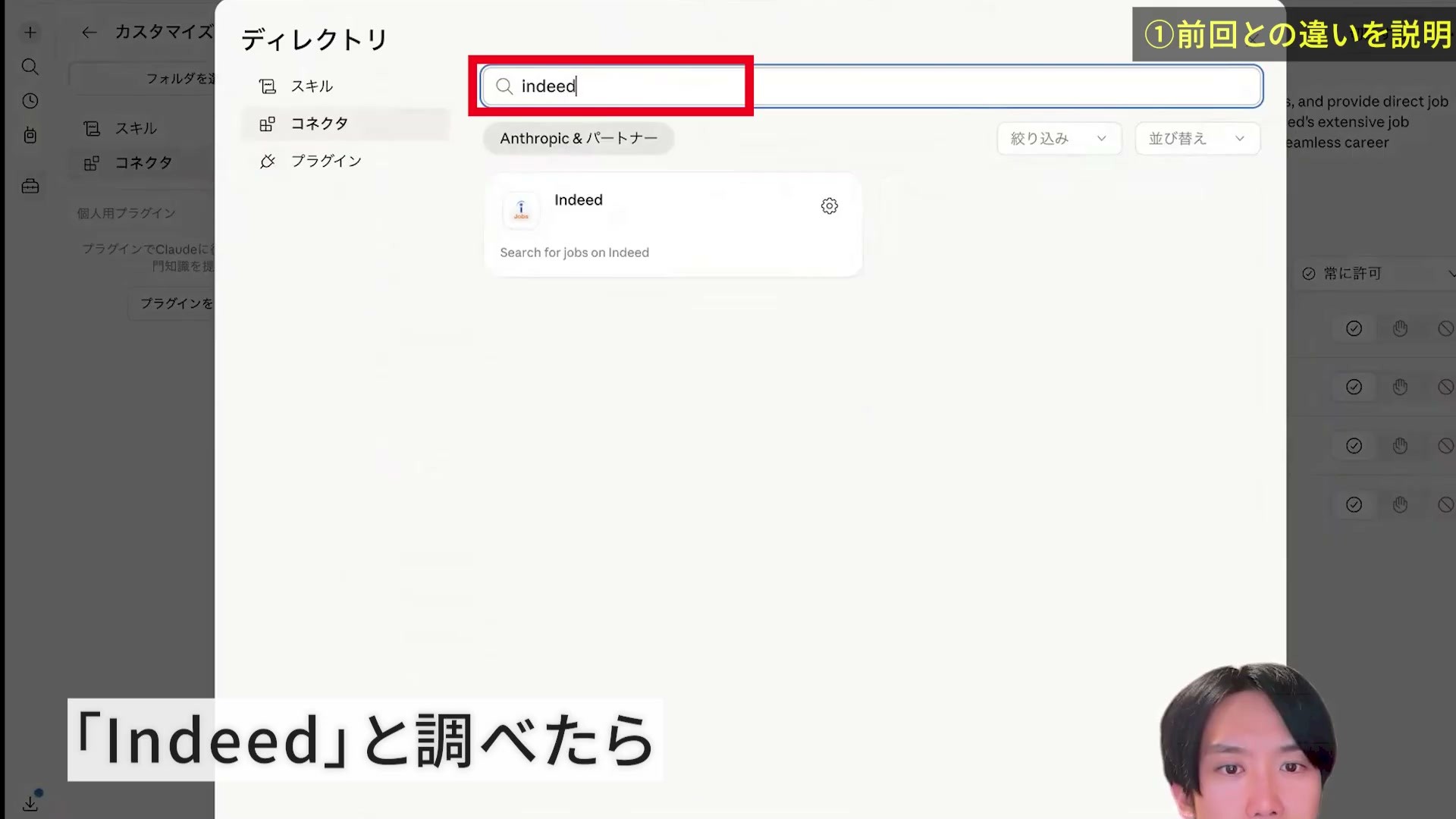Click the ディレクトリ dialog title
The image size is (1456, 819).
pos(314,39)
